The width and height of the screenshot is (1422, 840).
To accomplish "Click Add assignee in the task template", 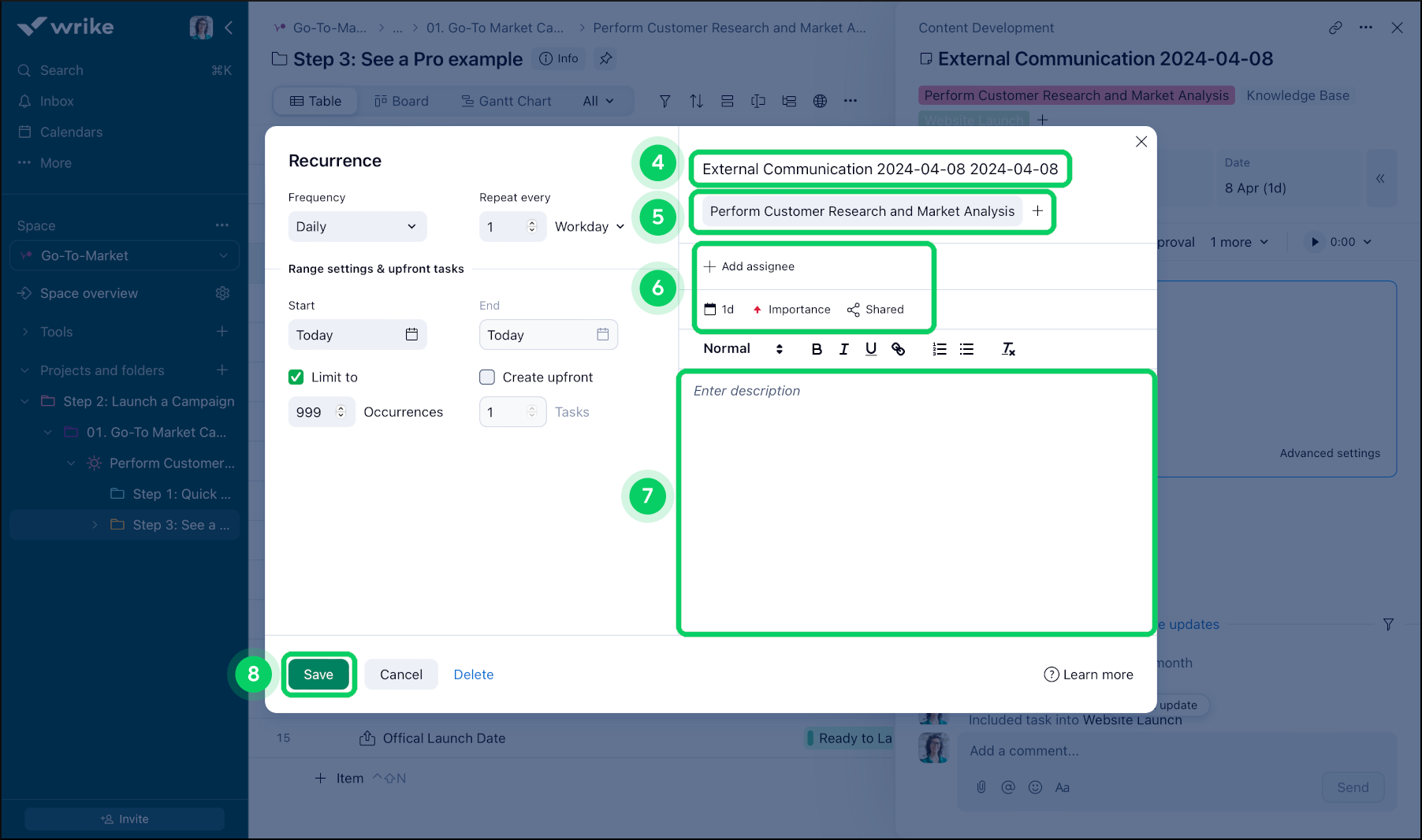I will (750, 266).
